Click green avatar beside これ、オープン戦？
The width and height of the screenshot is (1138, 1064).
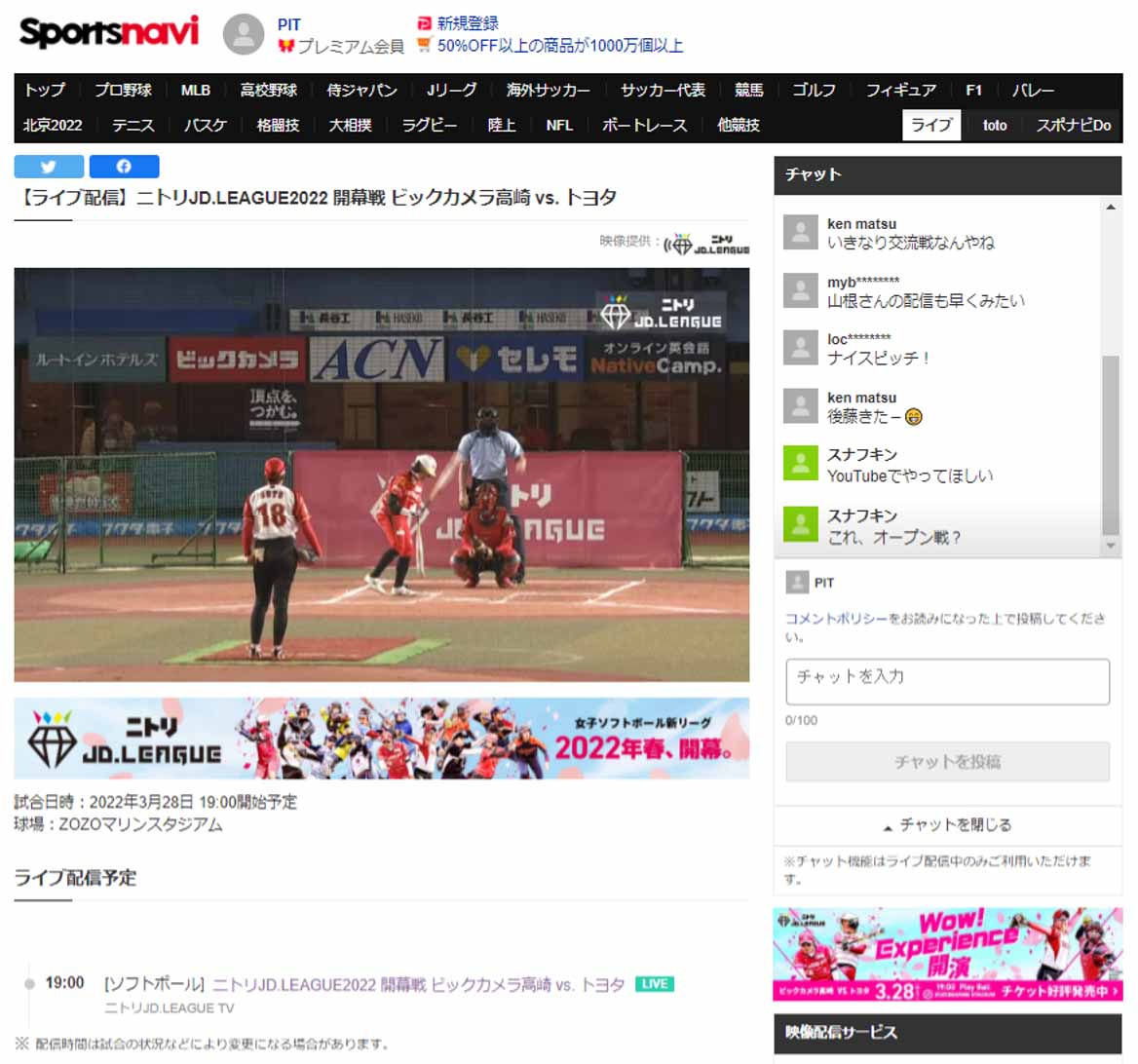pyautogui.click(x=801, y=524)
